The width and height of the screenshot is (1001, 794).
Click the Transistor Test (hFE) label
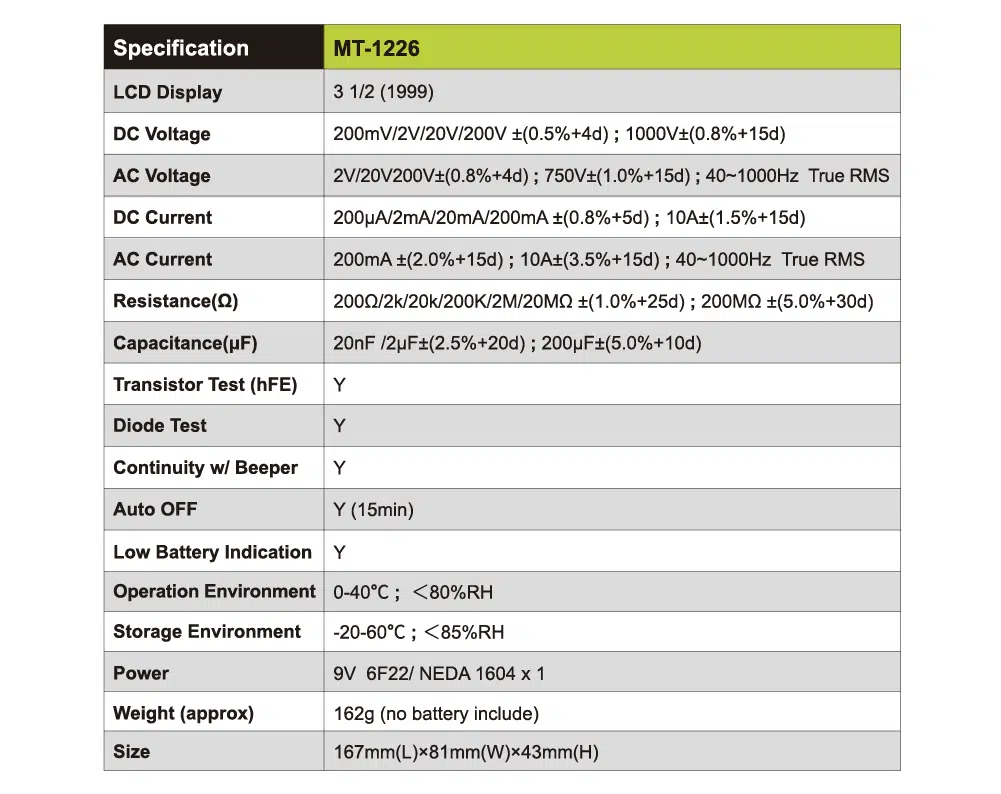(205, 385)
